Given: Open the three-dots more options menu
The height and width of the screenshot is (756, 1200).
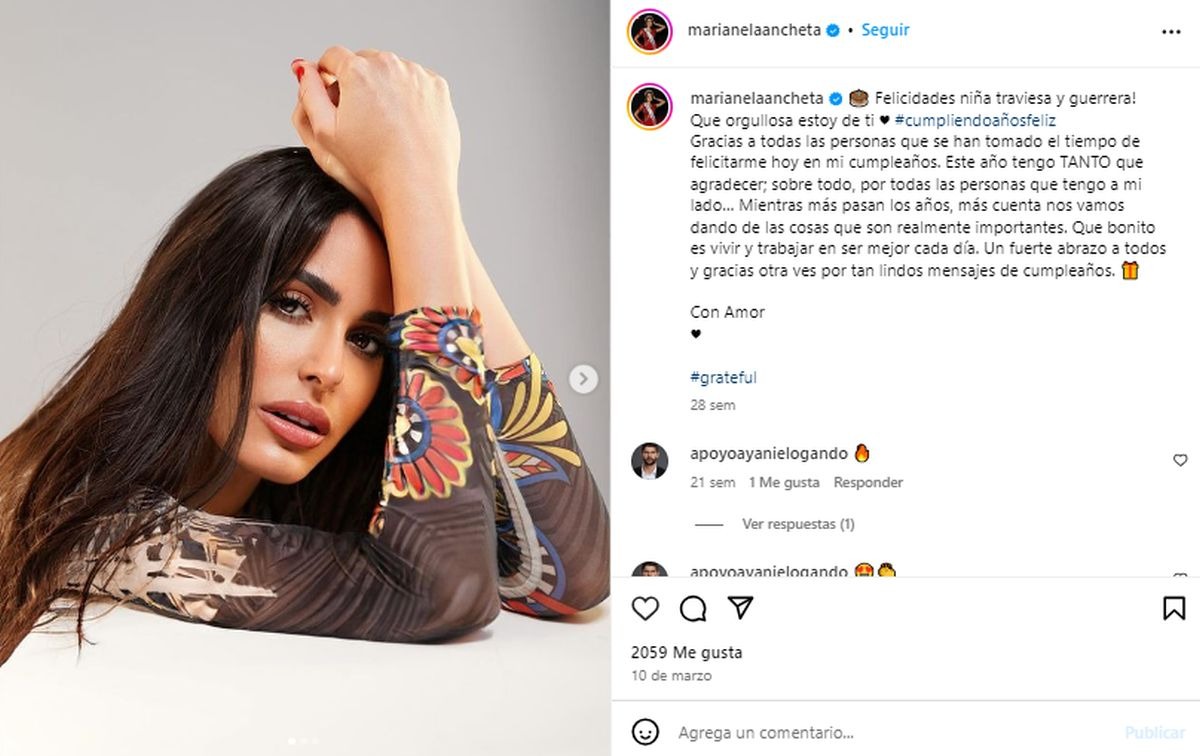Looking at the screenshot, I should pyautogui.click(x=1171, y=32).
